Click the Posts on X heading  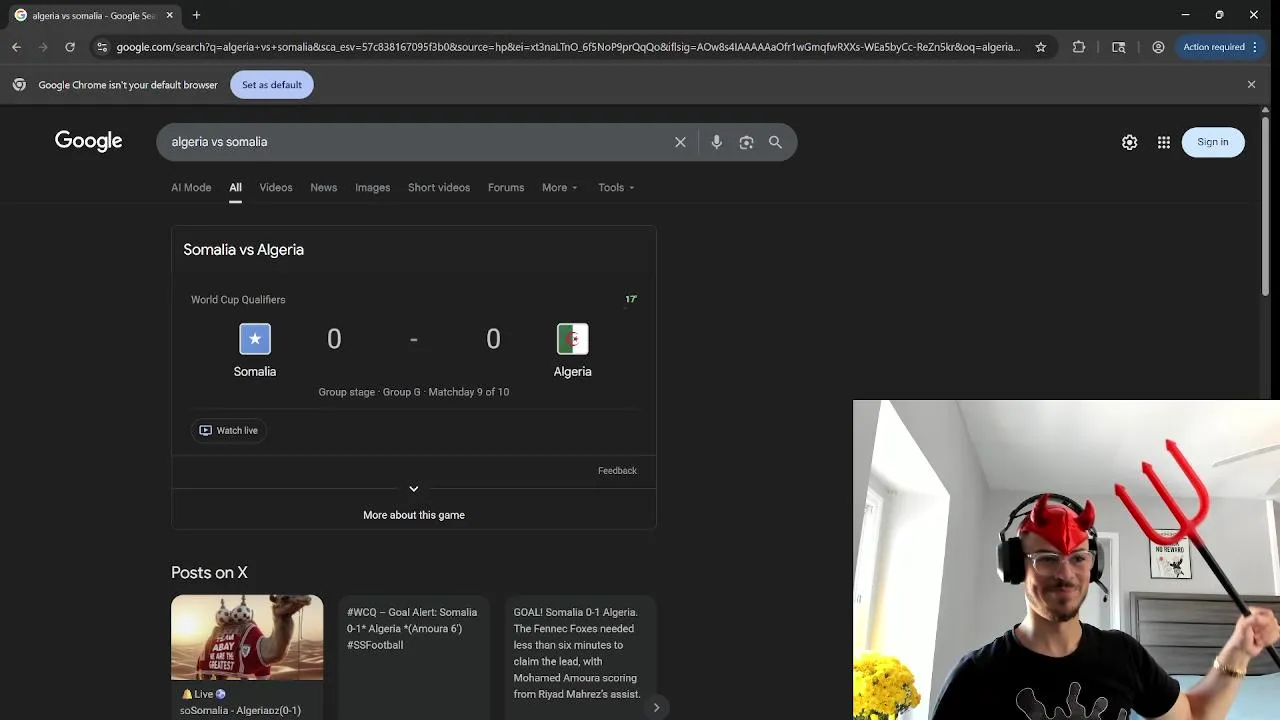click(209, 573)
